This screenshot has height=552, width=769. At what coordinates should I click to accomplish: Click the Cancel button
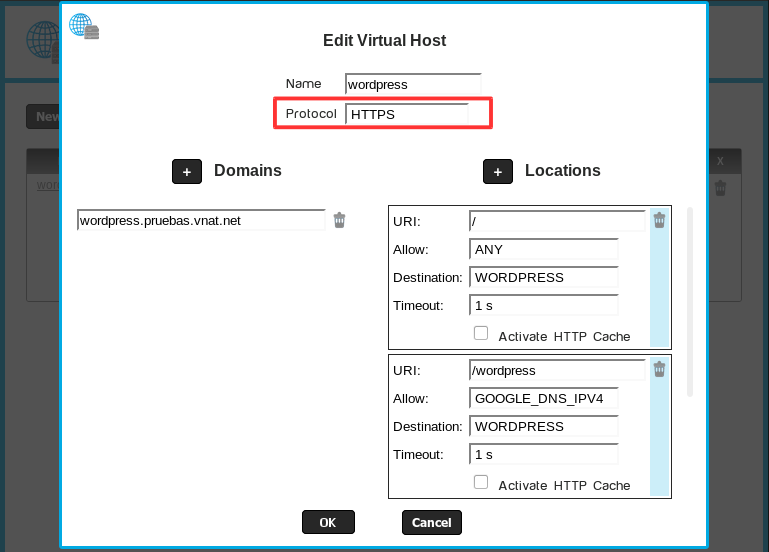pyautogui.click(x=432, y=522)
